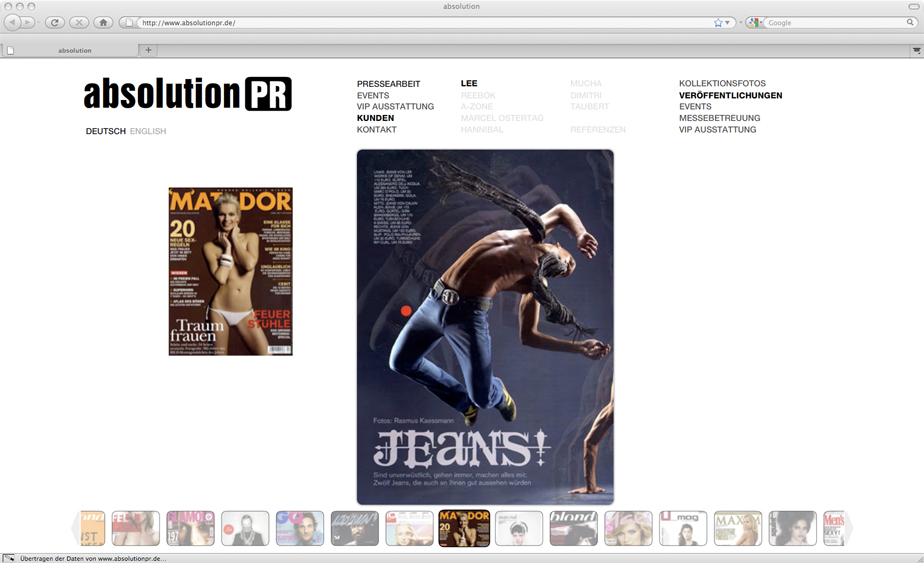Select KONTAKT in the navigation menu
The image size is (924, 563).
click(x=377, y=130)
